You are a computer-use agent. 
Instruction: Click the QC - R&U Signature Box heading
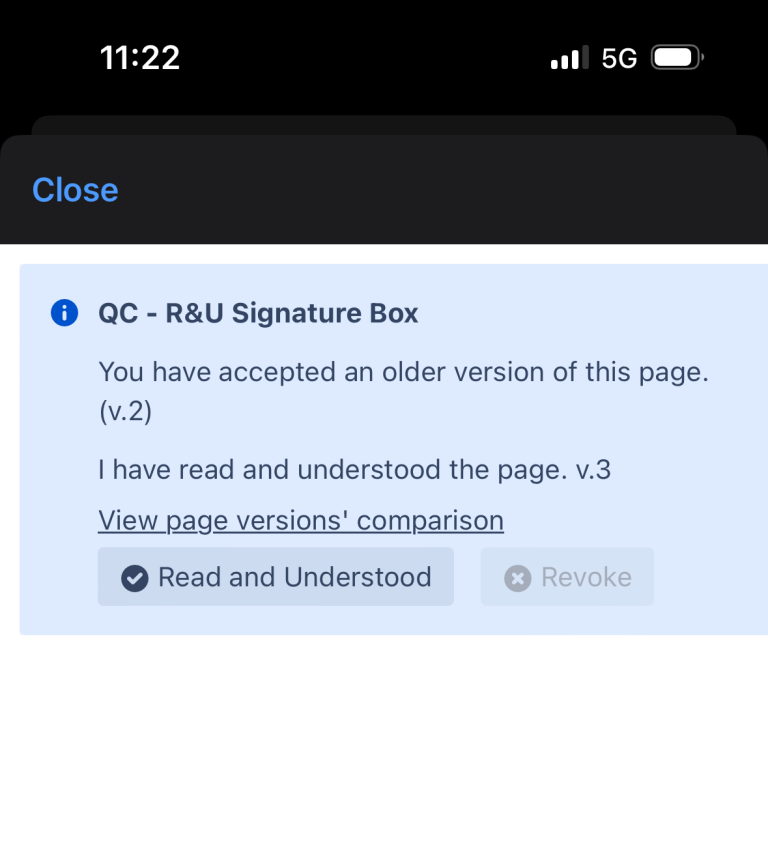pyautogui.click(x=258, y=313)
